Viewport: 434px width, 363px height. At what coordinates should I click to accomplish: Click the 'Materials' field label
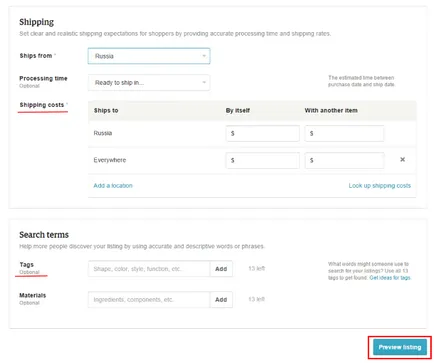click(33, 295)
